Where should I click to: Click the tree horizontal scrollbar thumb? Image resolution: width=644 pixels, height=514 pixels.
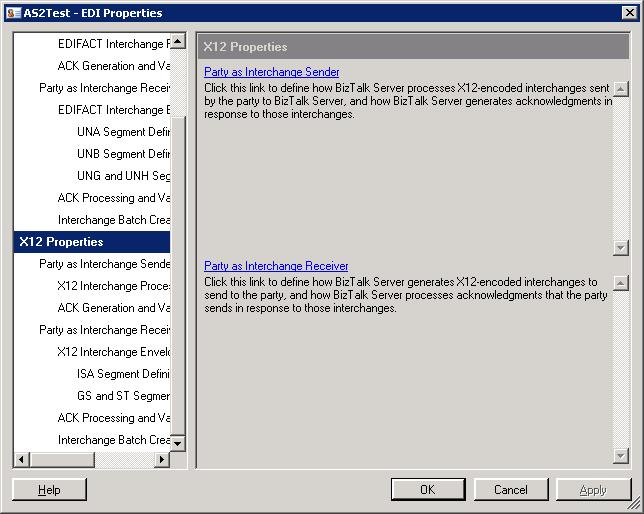tap(62, 459)
